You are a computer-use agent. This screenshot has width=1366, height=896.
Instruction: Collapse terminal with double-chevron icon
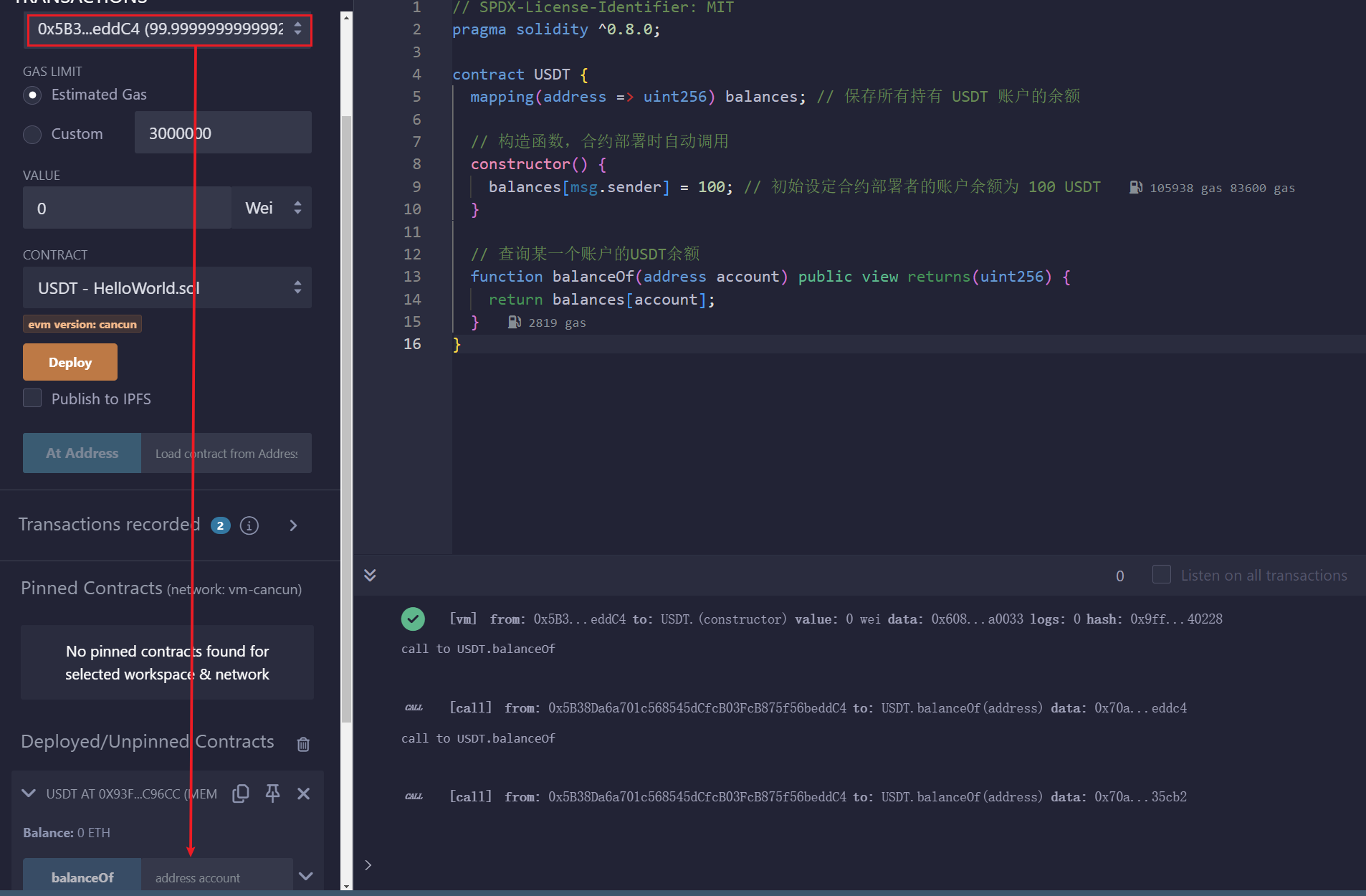coord(370,575)
